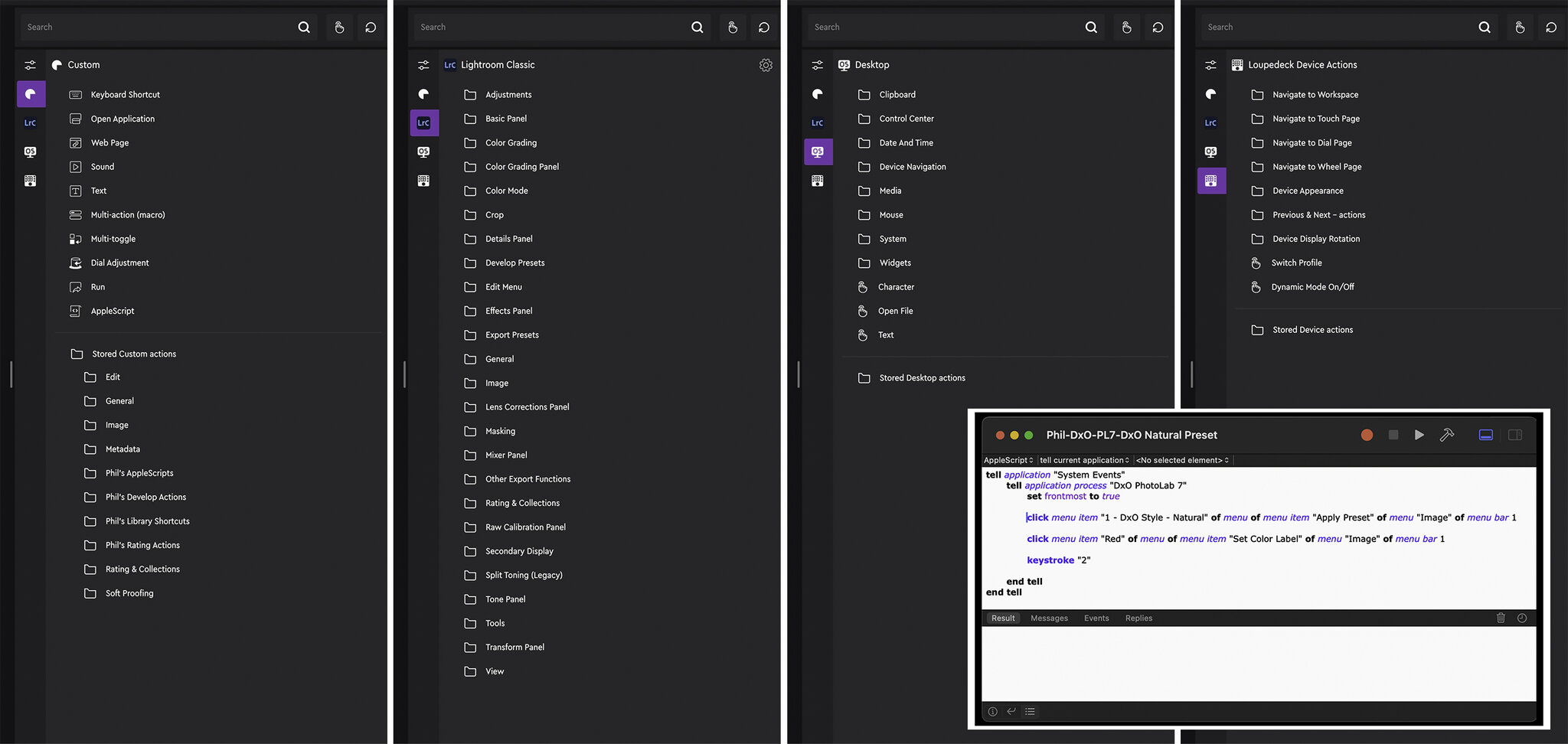This screenshot has height=744, width=1568.
Task: Expand the Phil's AppleScripts folder
Action: point(139,473)
